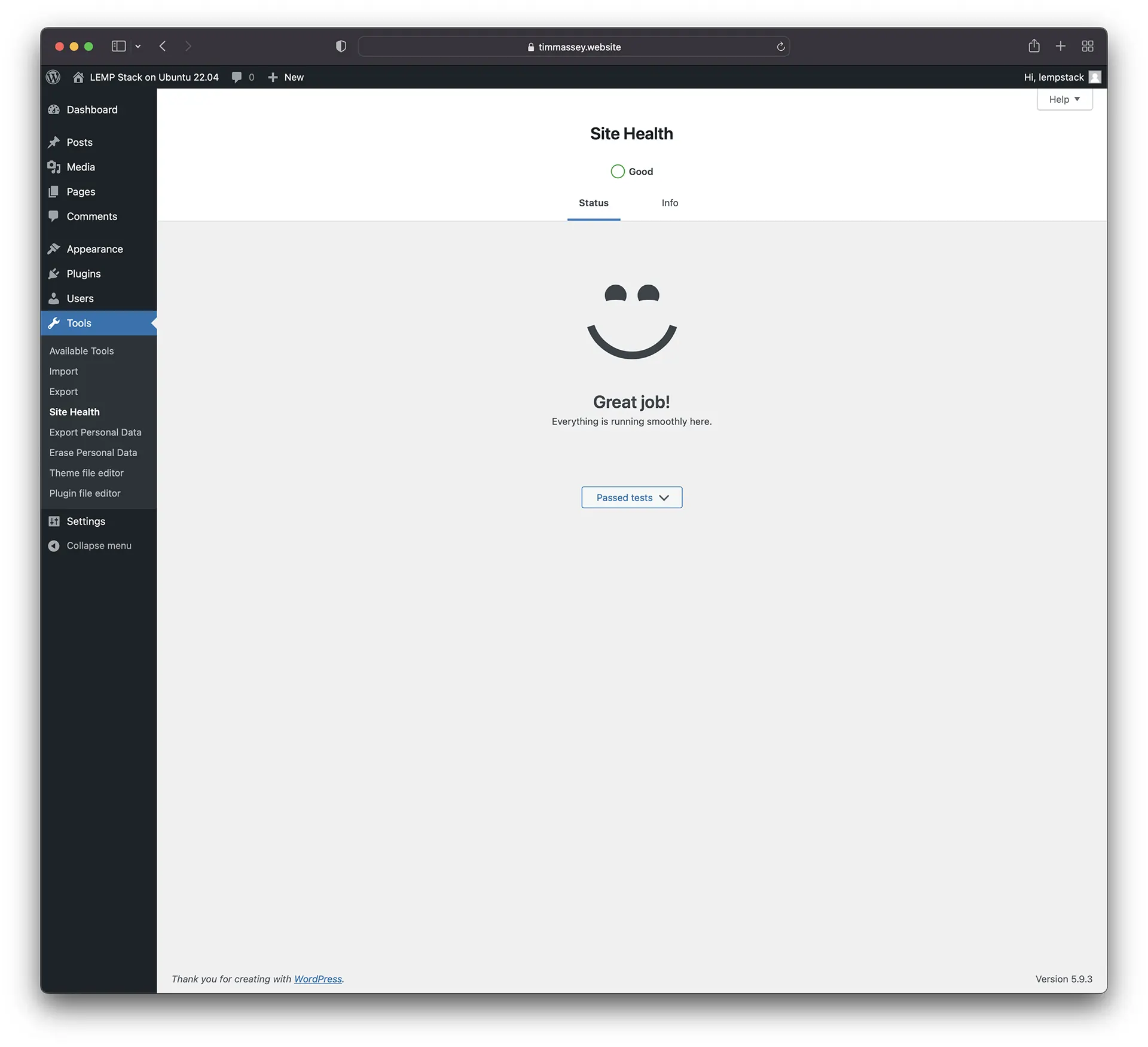Open the Help dropdown panel

click(1064, 99)
